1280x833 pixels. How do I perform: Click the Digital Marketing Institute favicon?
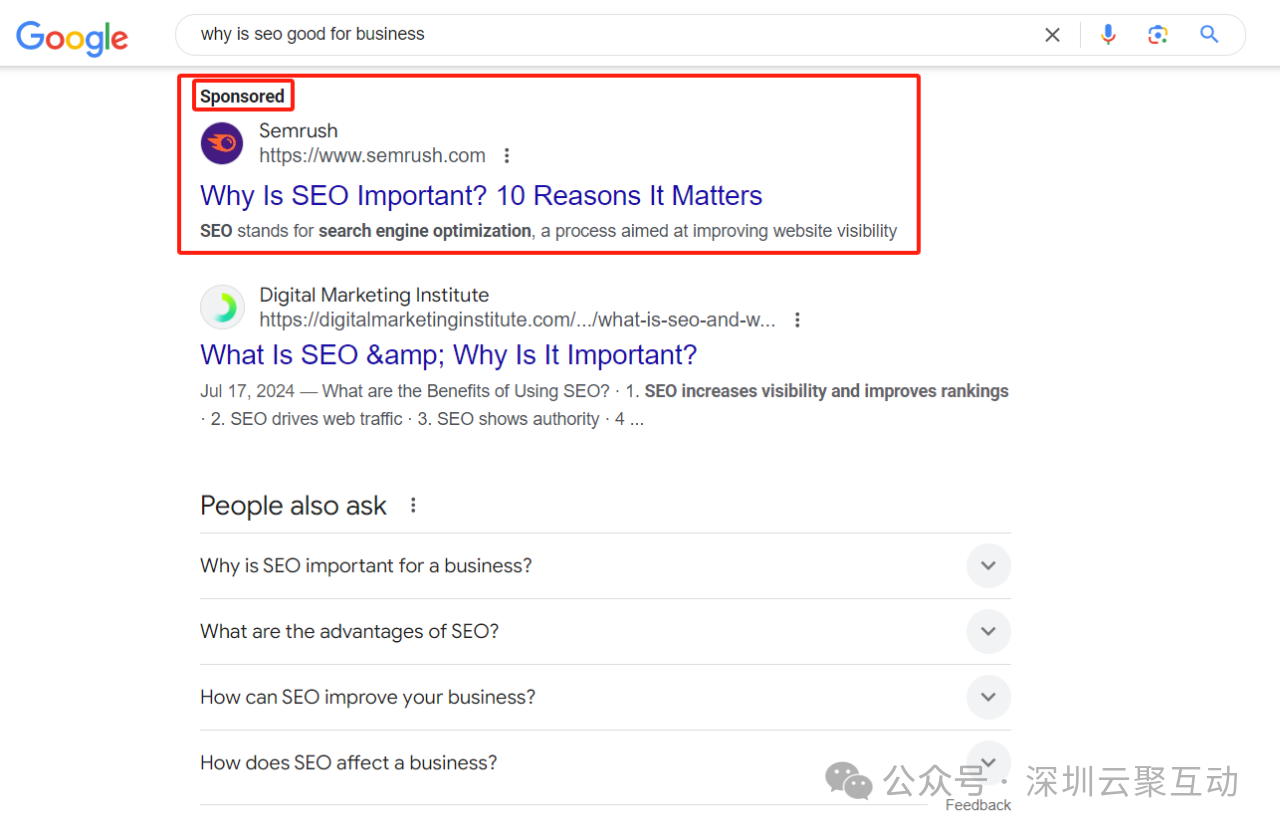(222, 307)
